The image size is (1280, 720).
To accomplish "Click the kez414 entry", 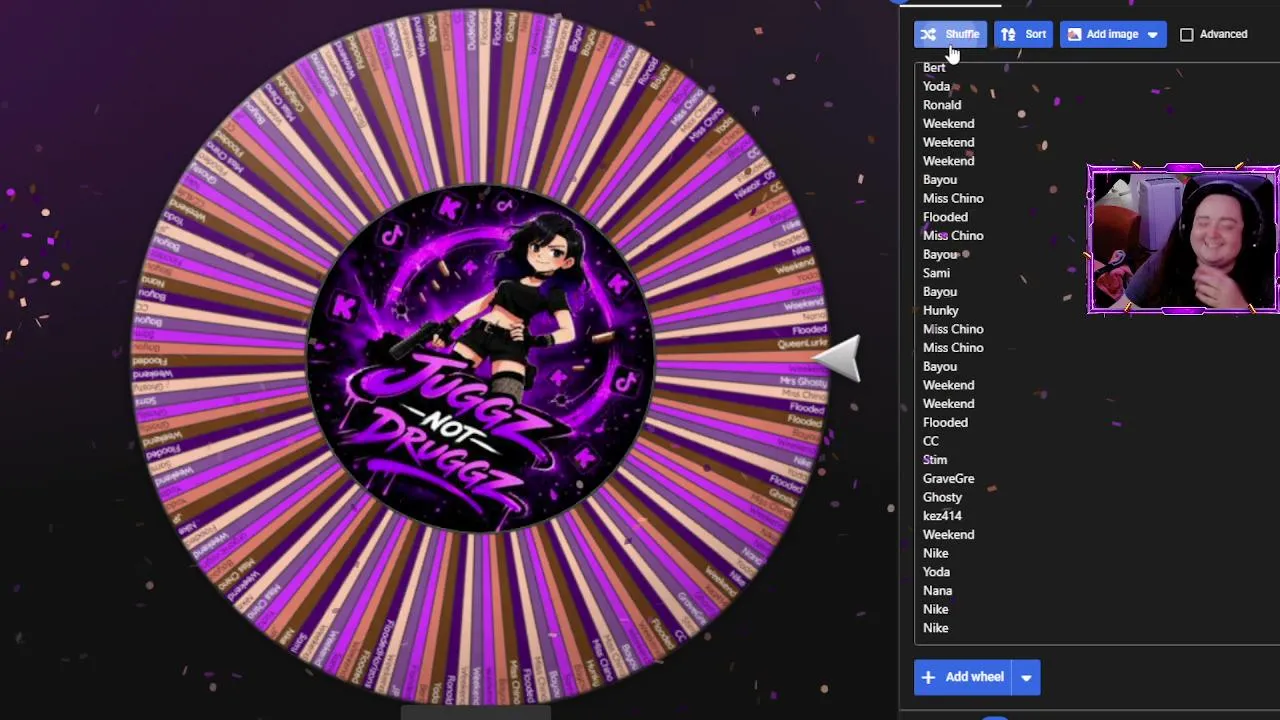I will 942,516.
